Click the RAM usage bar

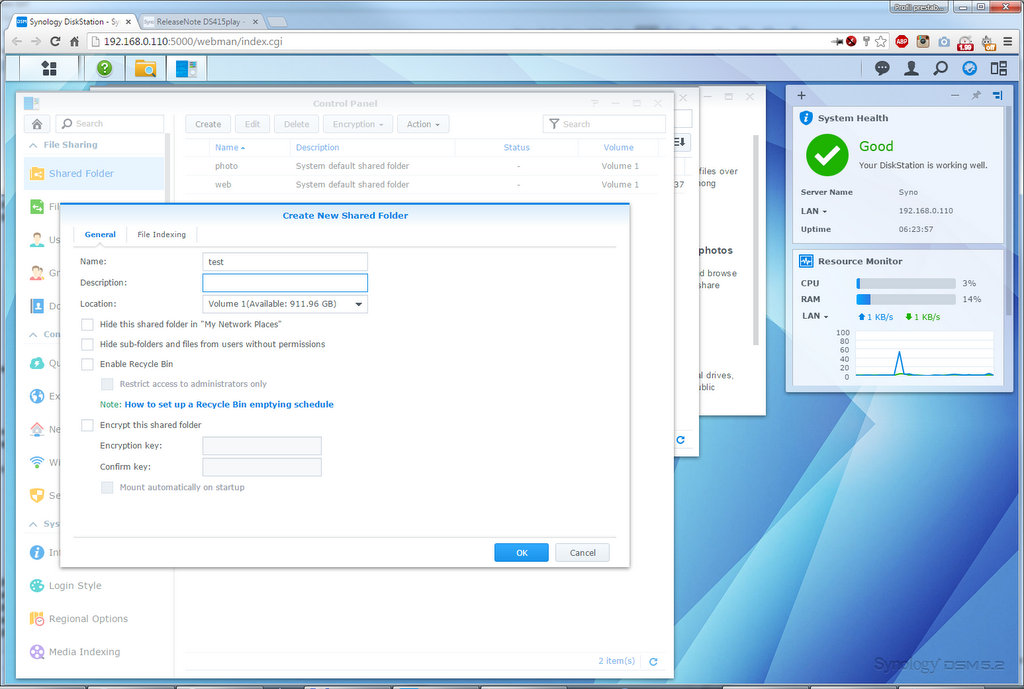[906, 299]
